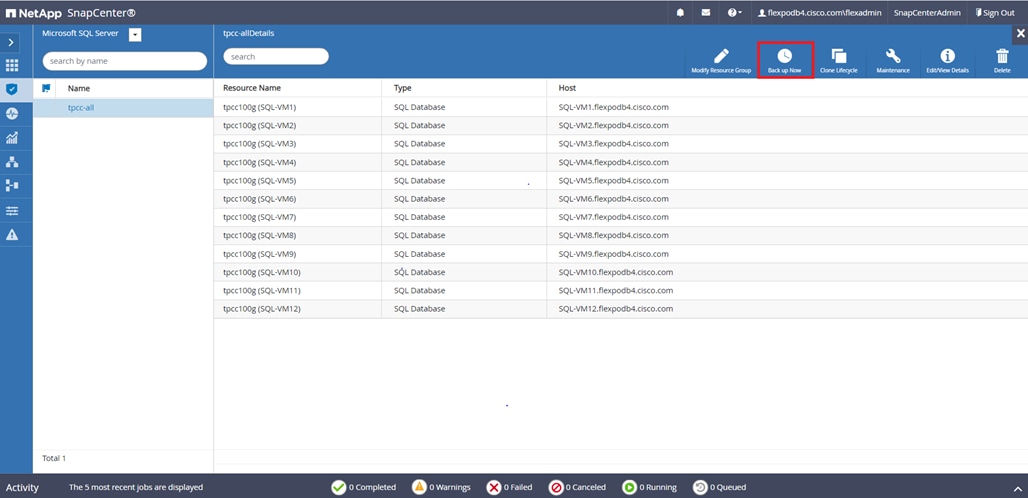Click the Queued jobs status icon
The width and height of the screenshot is (1028, 498).
coord(700,487)
